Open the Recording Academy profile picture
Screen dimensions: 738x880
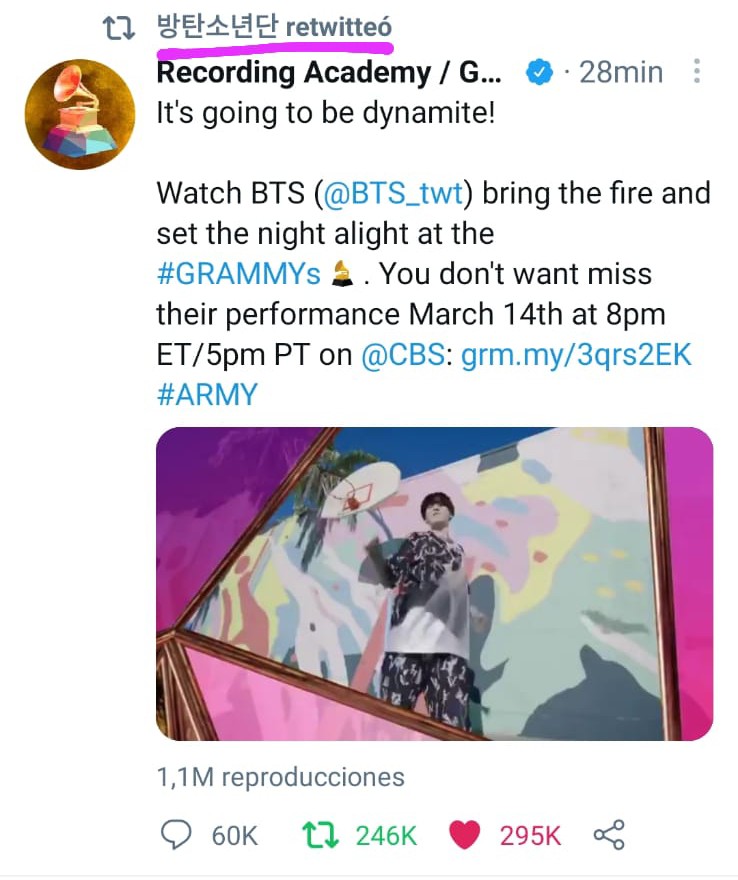click(79, 115)
